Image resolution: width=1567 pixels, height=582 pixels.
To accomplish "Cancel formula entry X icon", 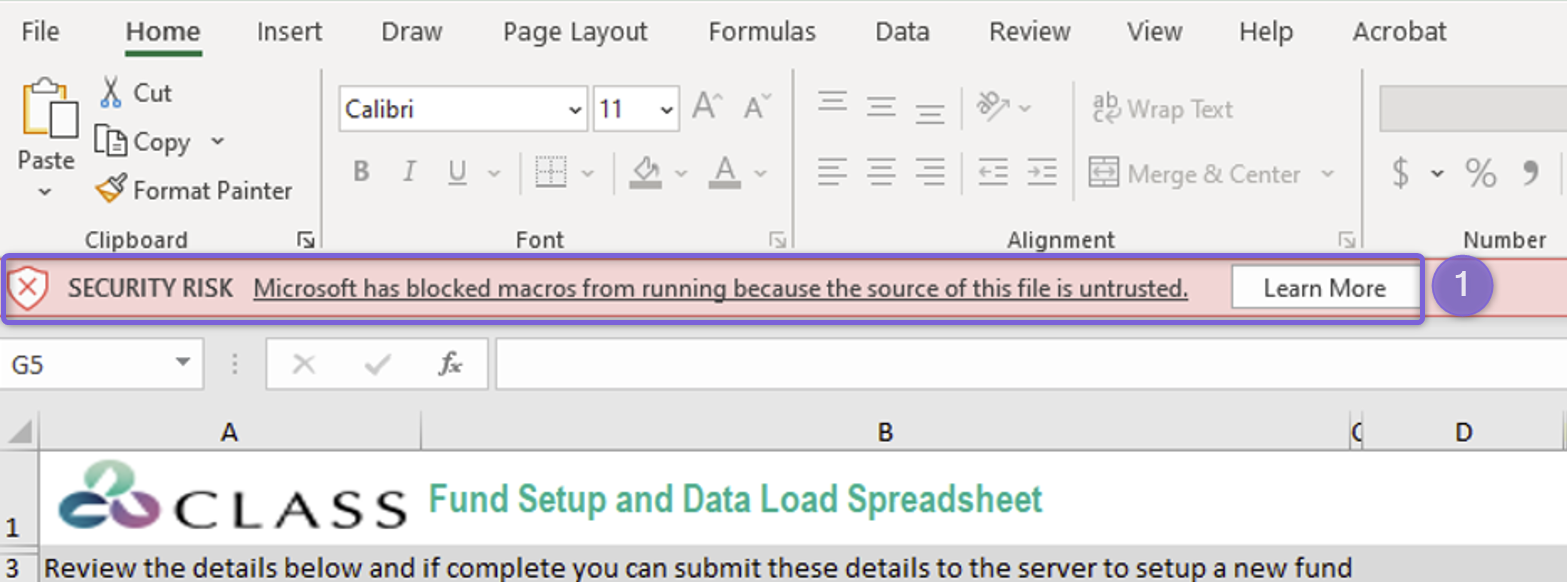I will click(x=304, y=365).
